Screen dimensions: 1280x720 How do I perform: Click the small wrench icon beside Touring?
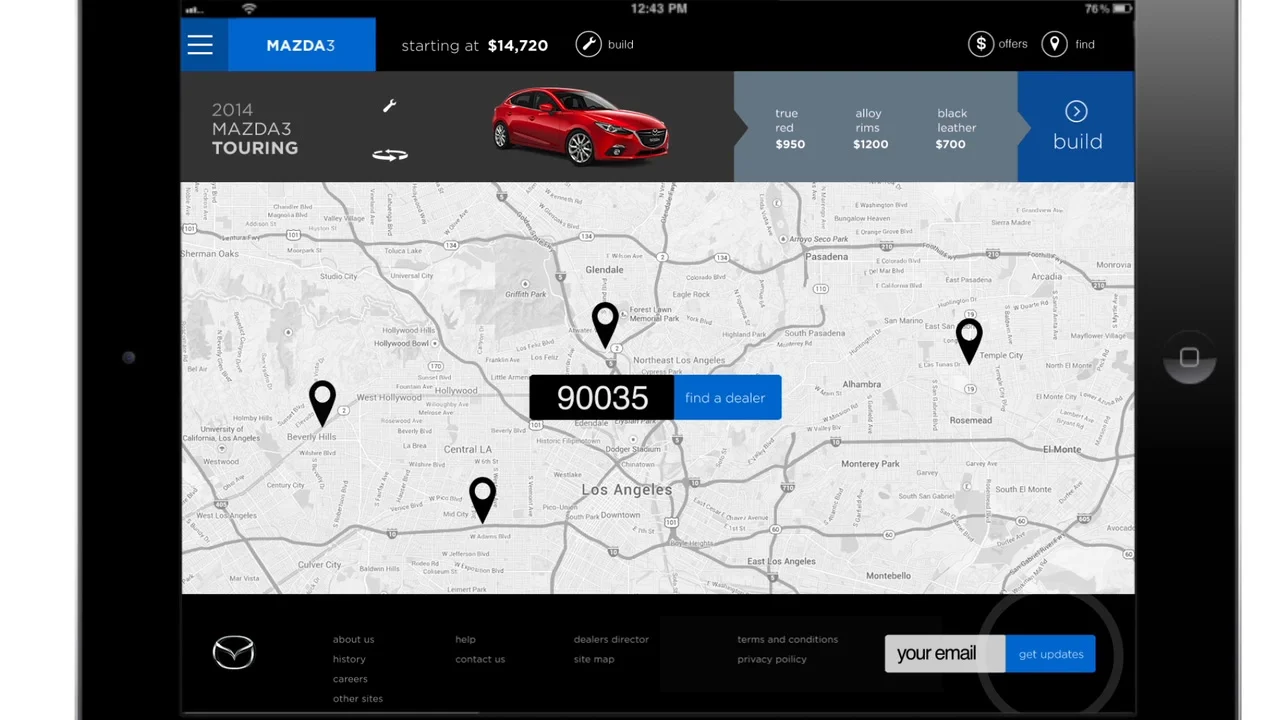click(x=390, y=106)
